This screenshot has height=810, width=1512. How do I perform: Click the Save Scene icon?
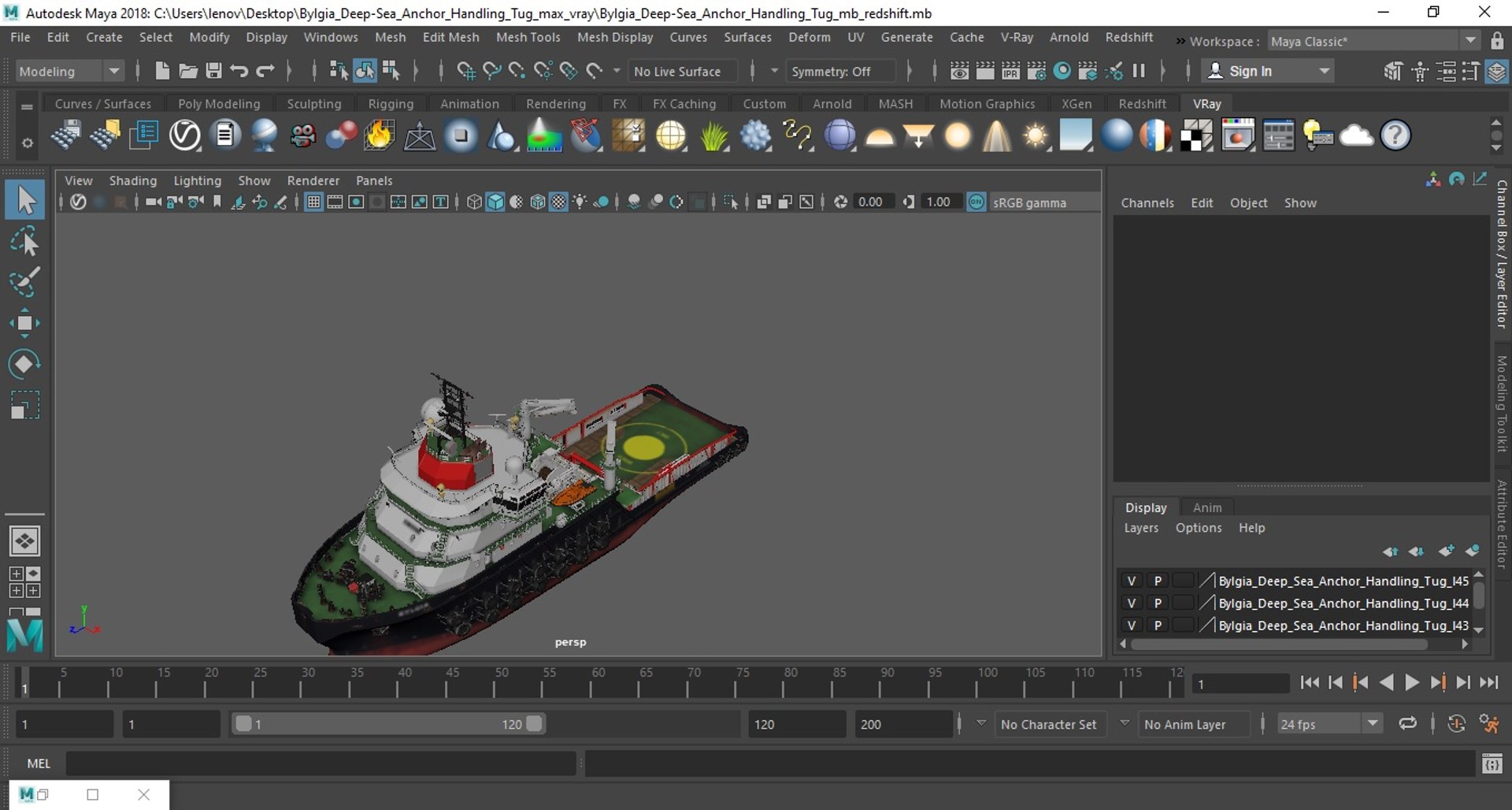213,71
